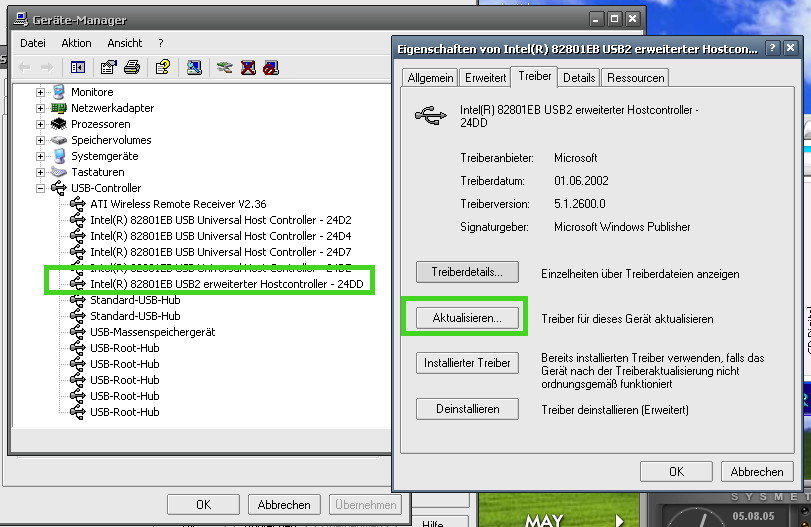The image size is (811, 527).
Task: Open Properties via the toolbar properties icon
Action: pos(109,67)
